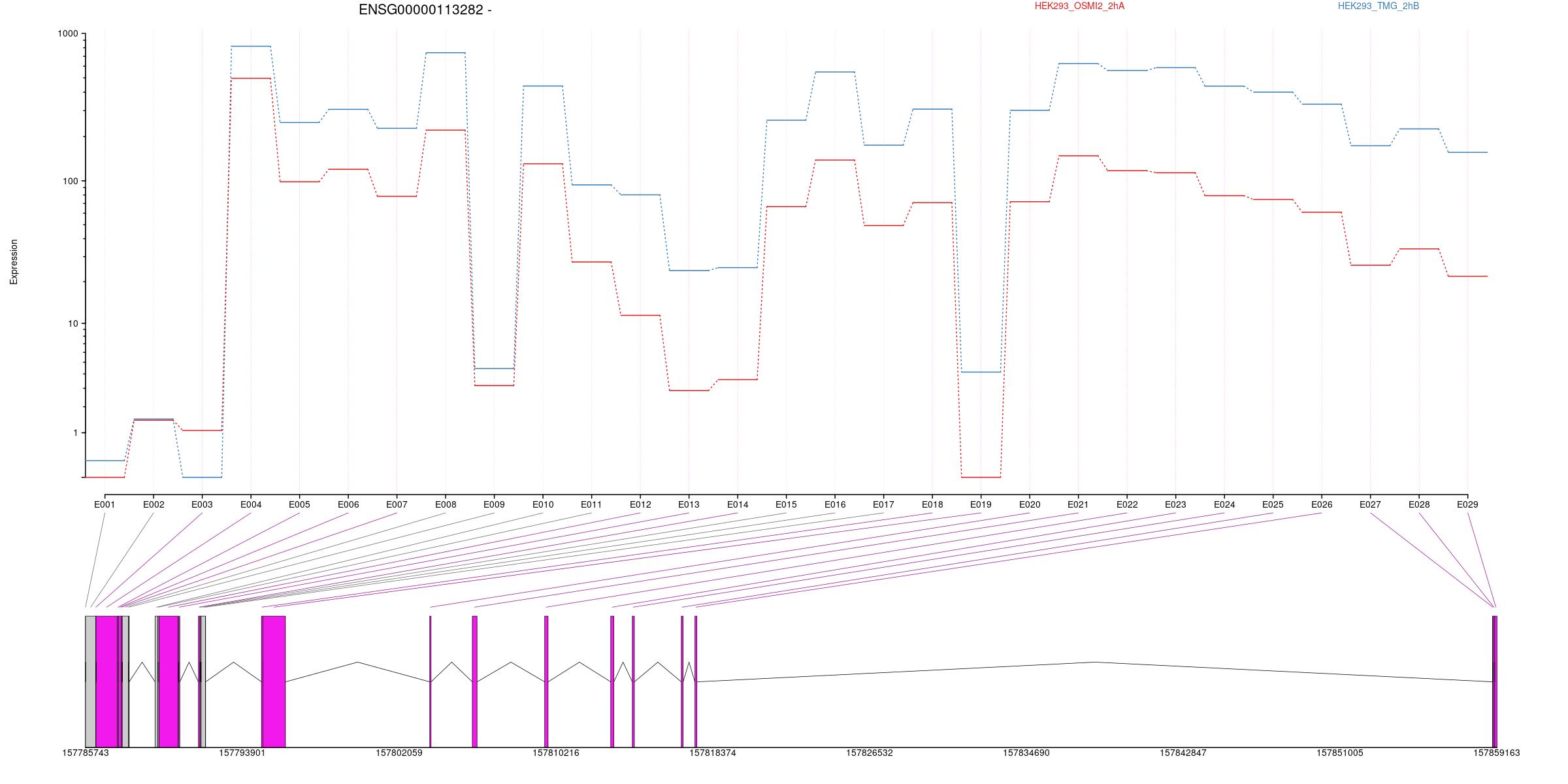Click the 1000 y-axis tick label

[67, 34]
